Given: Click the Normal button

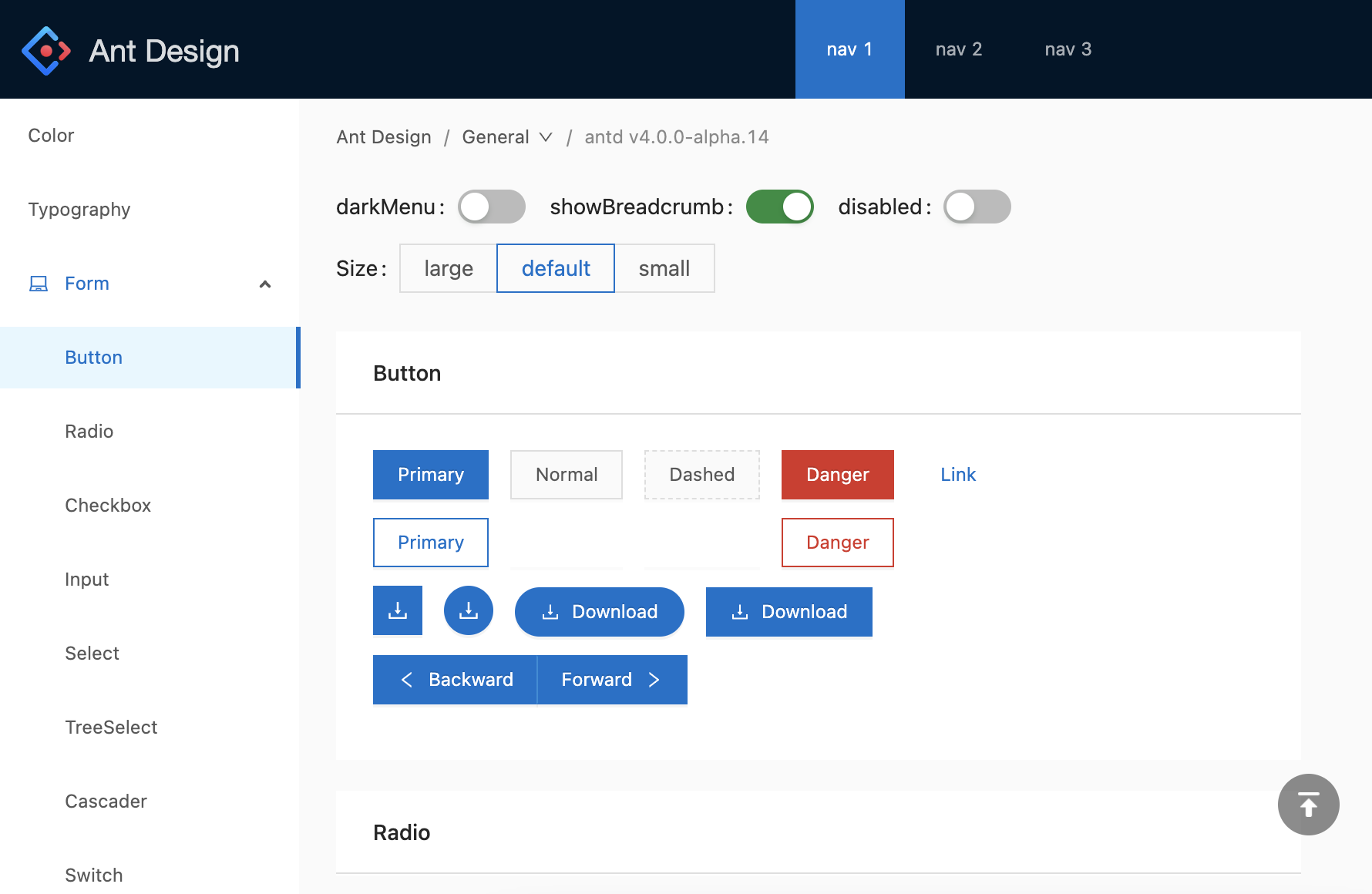Looking at the screenshot, I should pyautogui.click(x=567, y=475).
